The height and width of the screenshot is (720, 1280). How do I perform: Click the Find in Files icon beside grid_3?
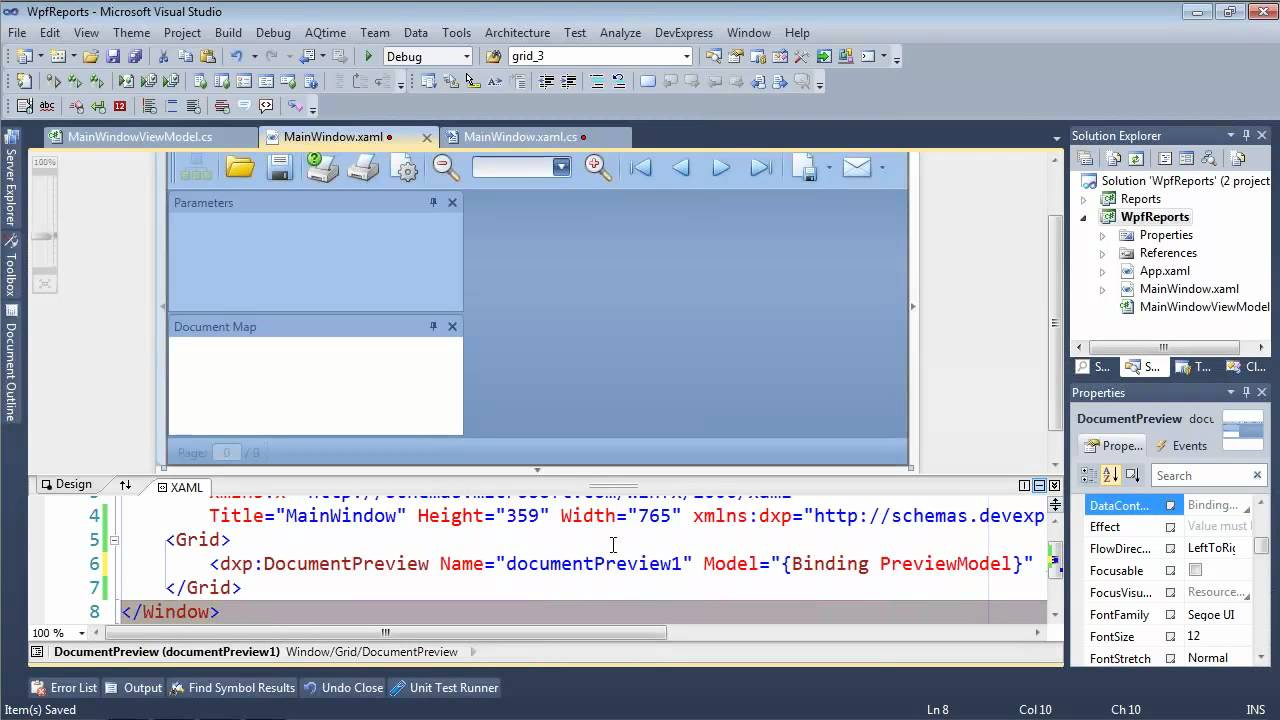click(493, 57)
